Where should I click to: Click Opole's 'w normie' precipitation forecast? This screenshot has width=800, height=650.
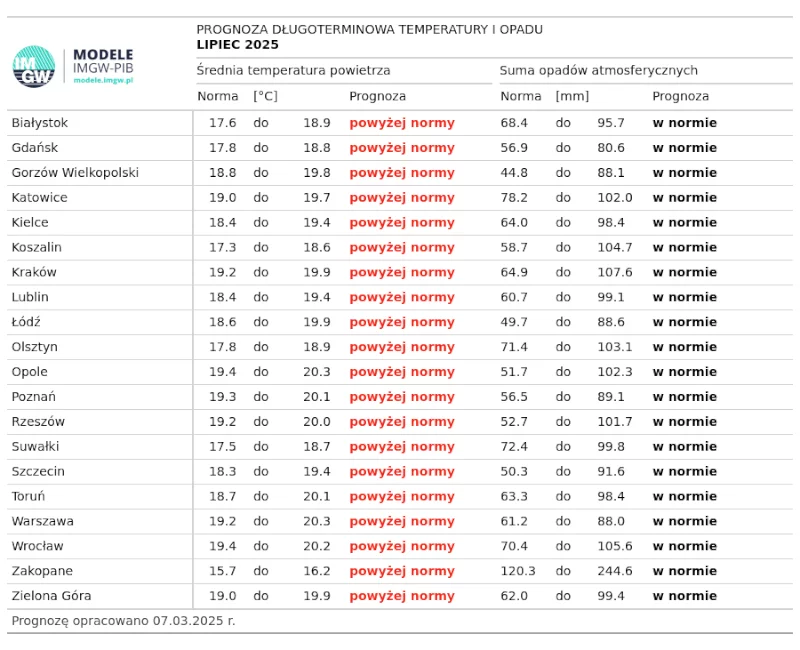[685, 372]
